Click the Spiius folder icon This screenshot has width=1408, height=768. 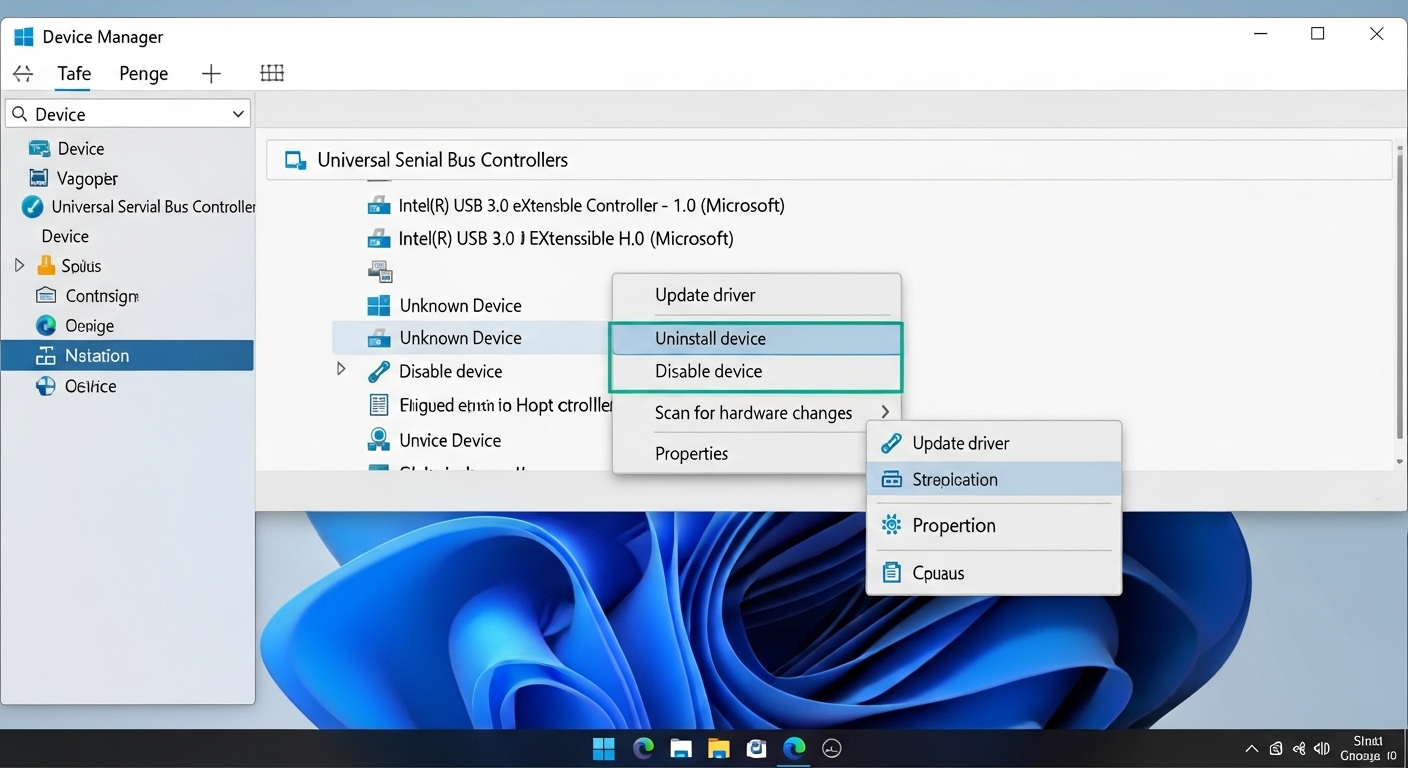pyautogui.click(x=45, y=265)
